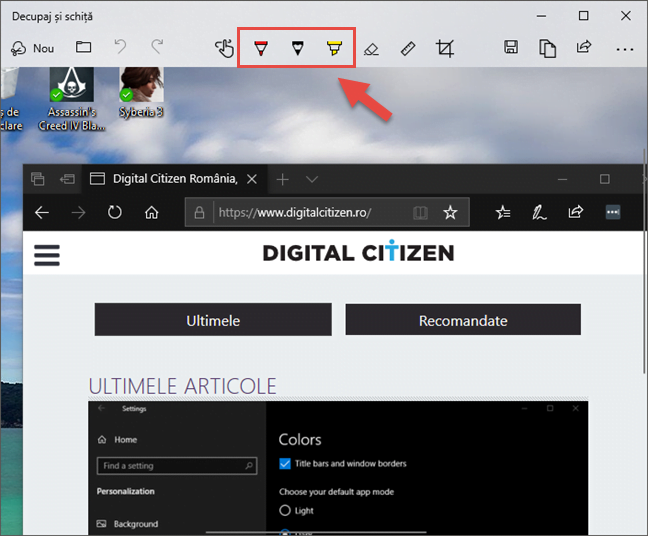The height and width of the screenshot is (536, 648).
Task: Select the yellow highlighter tool
Action: coord(334,48)
